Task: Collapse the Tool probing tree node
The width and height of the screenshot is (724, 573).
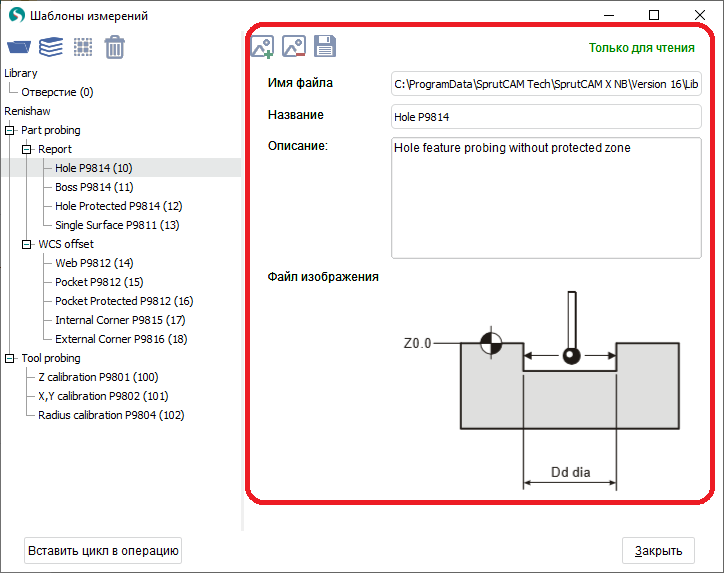Action: (x=10, y=358)
